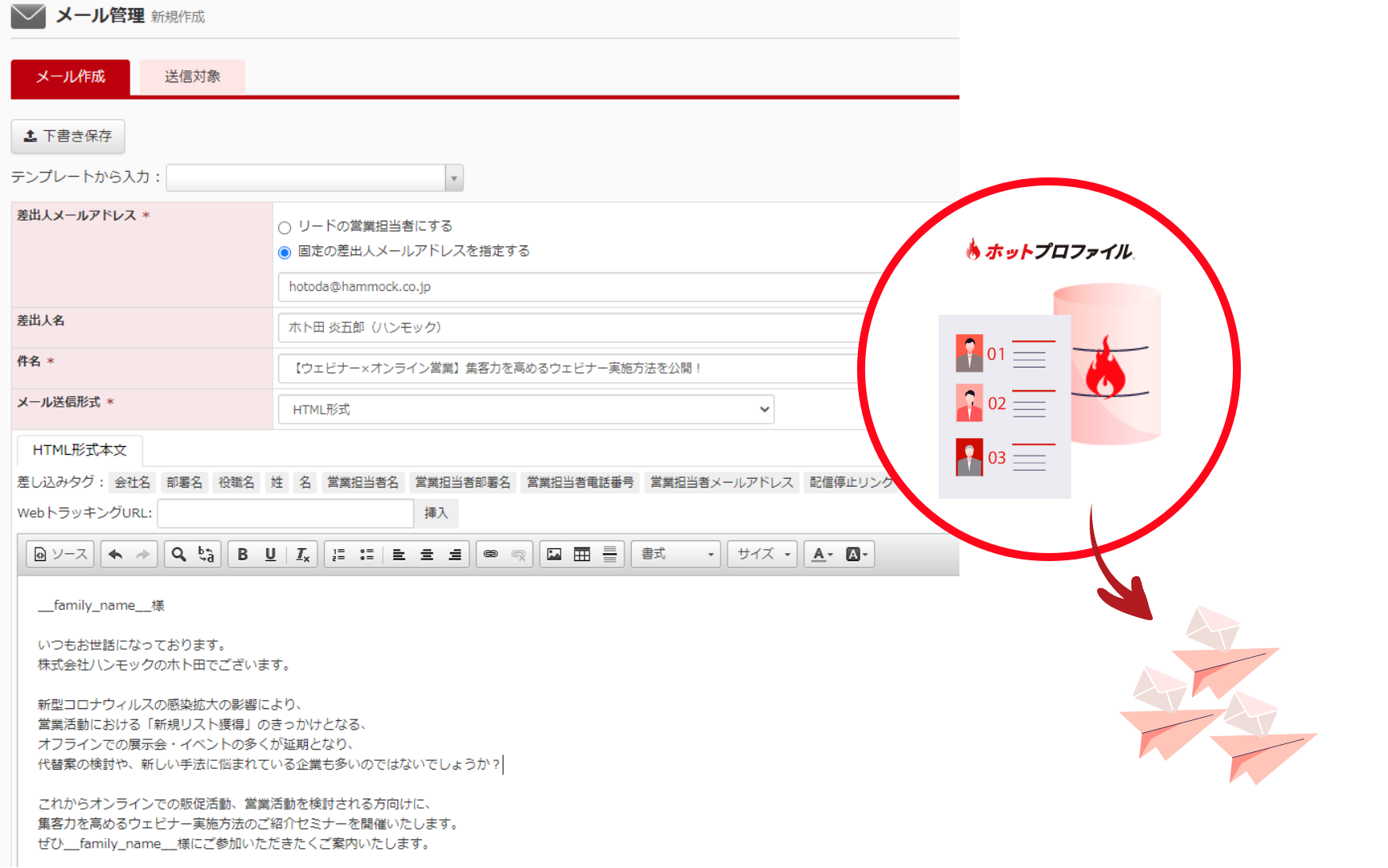The height and width of the screenshot is (868, 1388).
Task: Insert a horizontal line
Action: [x=610, y=554]
